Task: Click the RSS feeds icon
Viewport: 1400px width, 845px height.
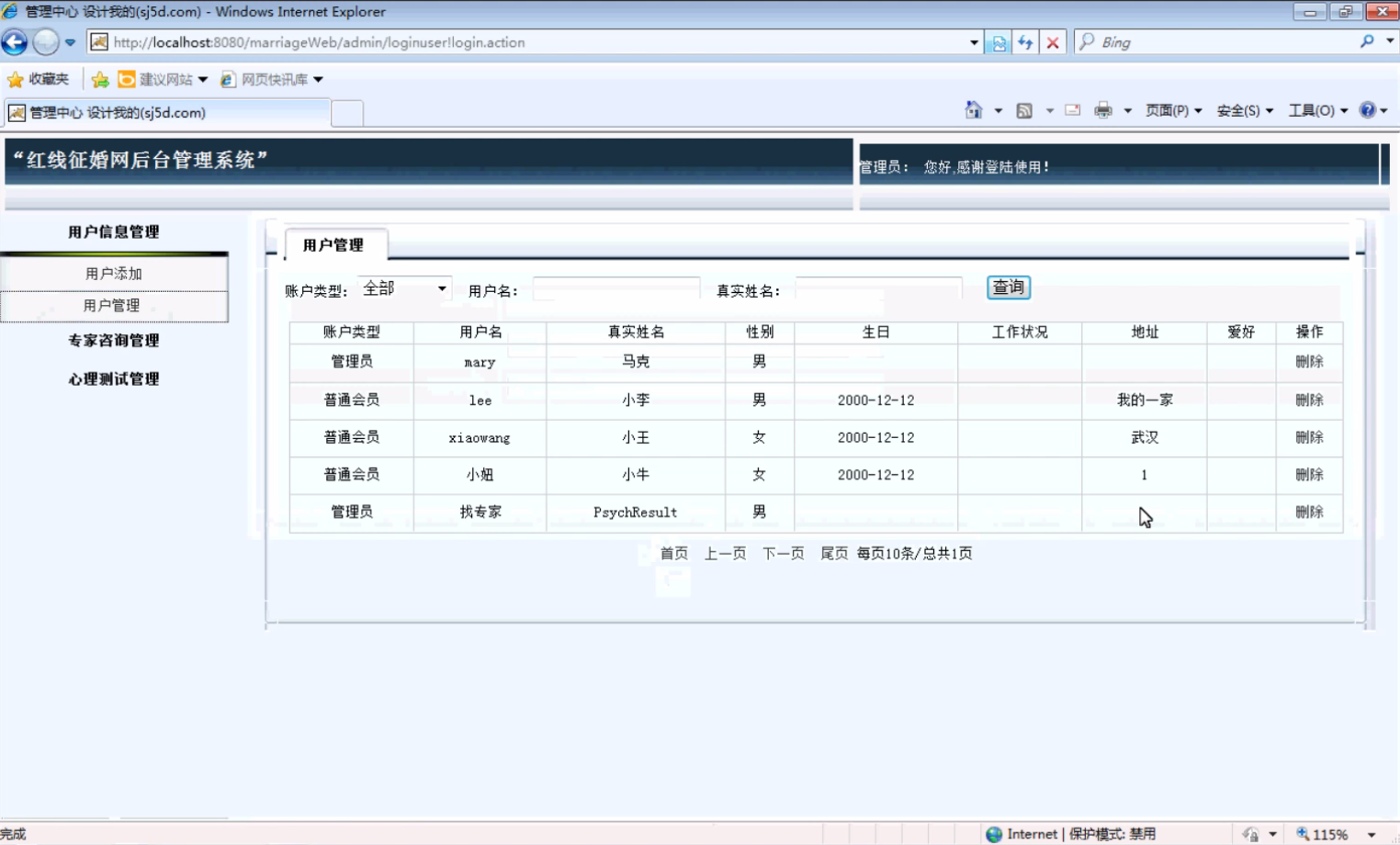Action: pyautogui.click(x=1024, y=110)
